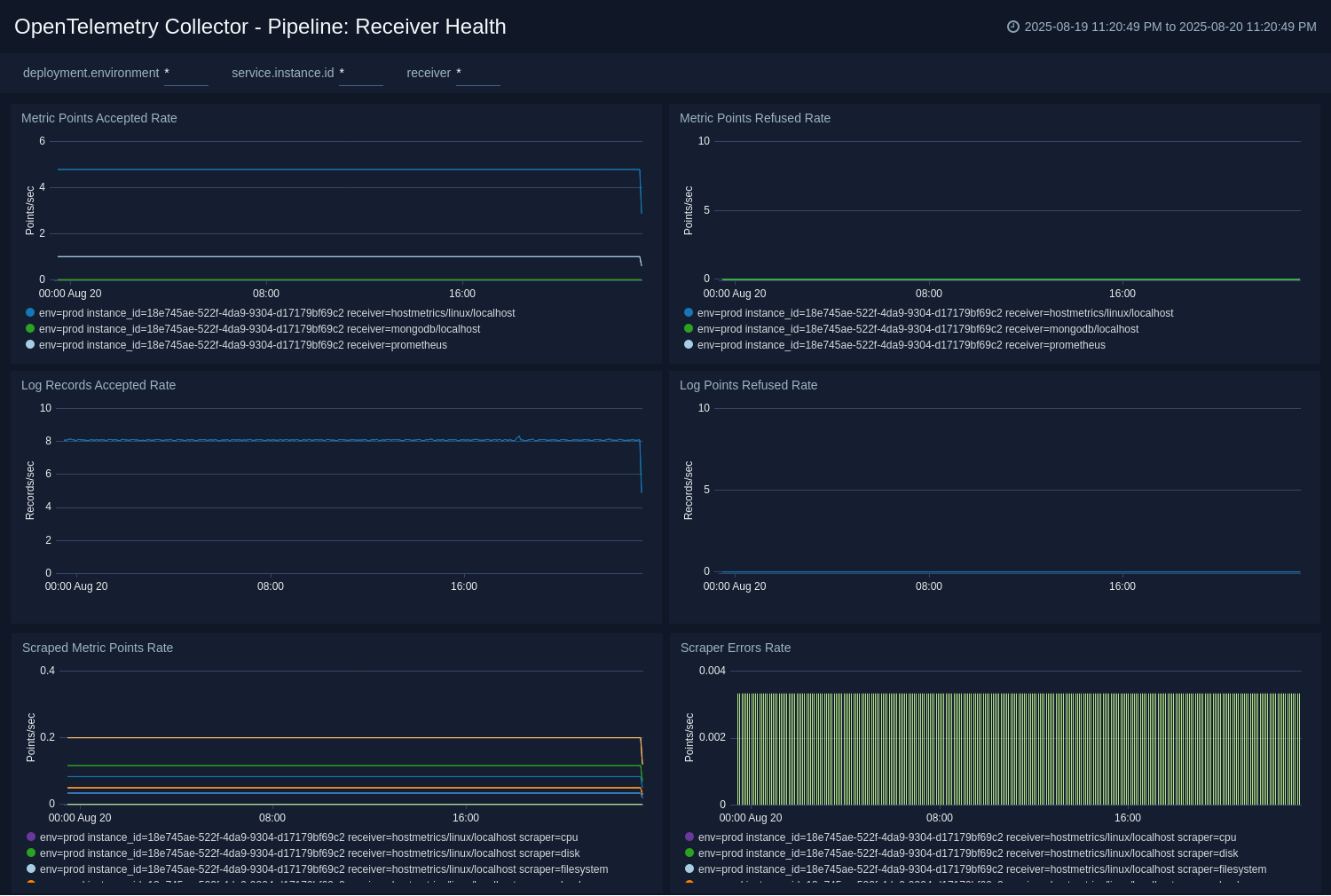
Task: Click scraper=filesystem legend label in Scraper Errors panel
Action: click(982, 869)
